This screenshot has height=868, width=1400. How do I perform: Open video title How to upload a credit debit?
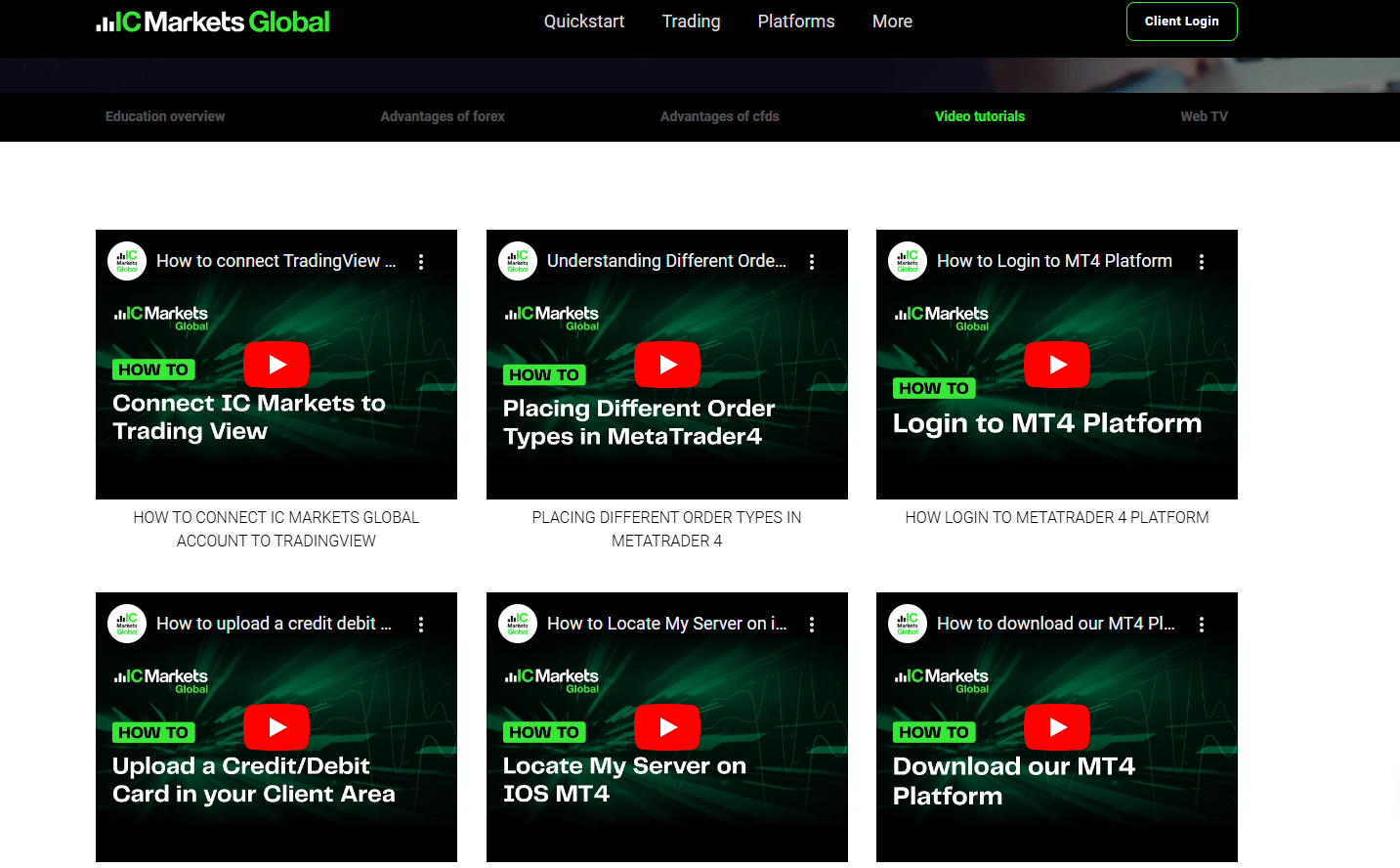click(x=274, y=624)
